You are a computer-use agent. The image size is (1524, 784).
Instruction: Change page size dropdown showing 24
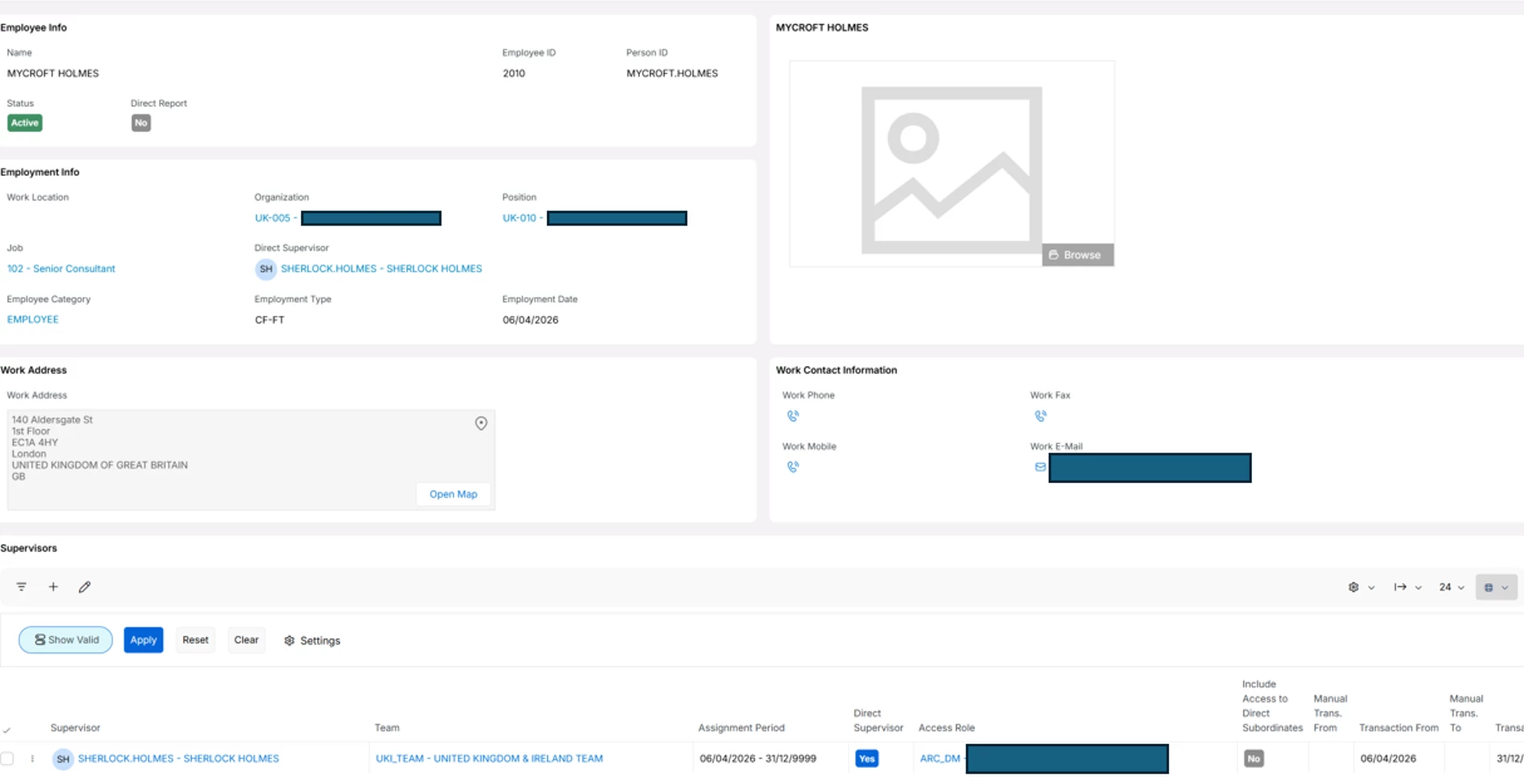tap(1452, 587)
